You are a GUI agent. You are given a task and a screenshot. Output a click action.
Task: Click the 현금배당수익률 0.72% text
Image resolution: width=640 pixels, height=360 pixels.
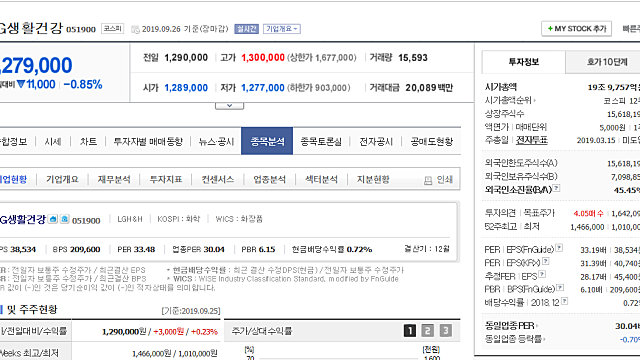point(331,249)
